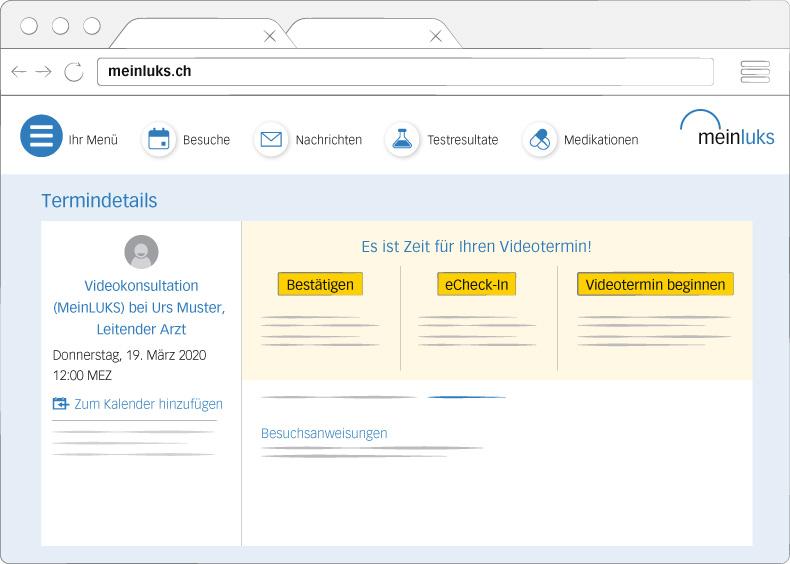
Task: Click the browser forward arrow
Action: click(44, 72)
